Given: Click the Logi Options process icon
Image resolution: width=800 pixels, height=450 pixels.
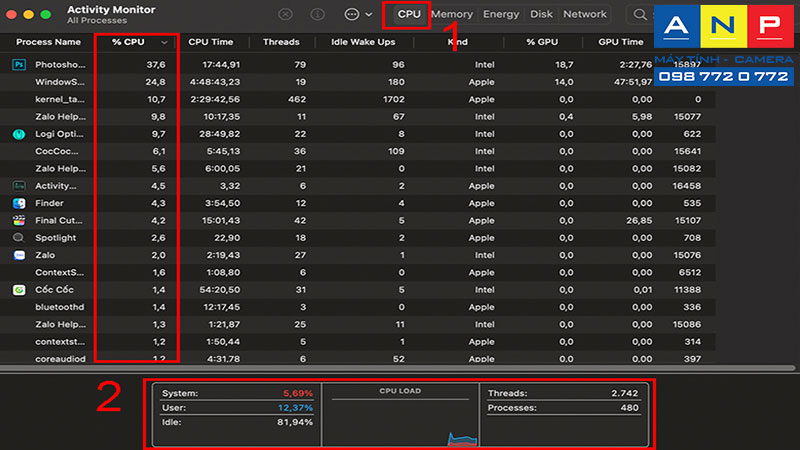Looking at the screenshot, I should coord(19,134).
